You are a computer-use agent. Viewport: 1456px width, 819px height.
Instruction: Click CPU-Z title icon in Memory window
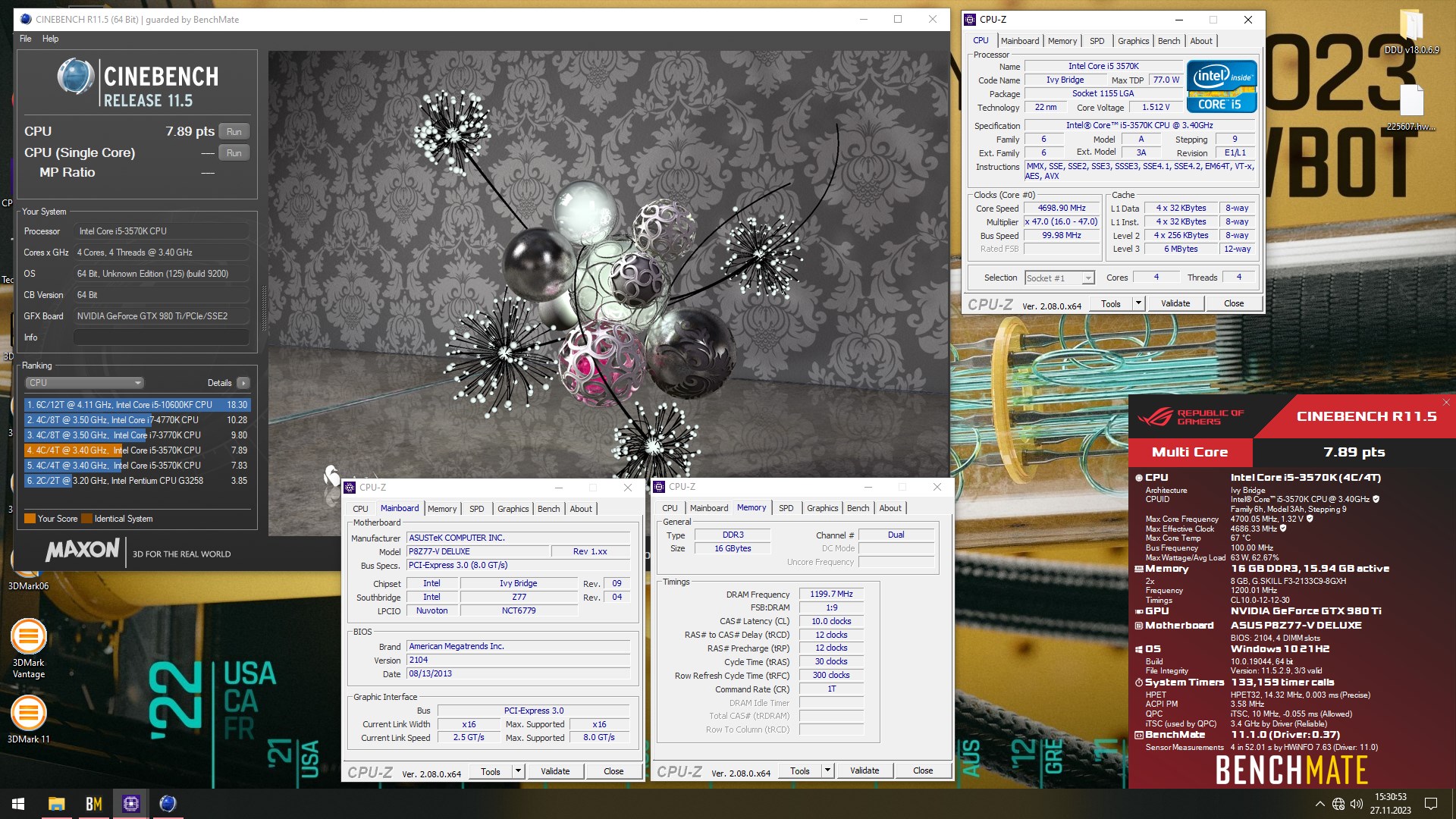click(659, 487)
